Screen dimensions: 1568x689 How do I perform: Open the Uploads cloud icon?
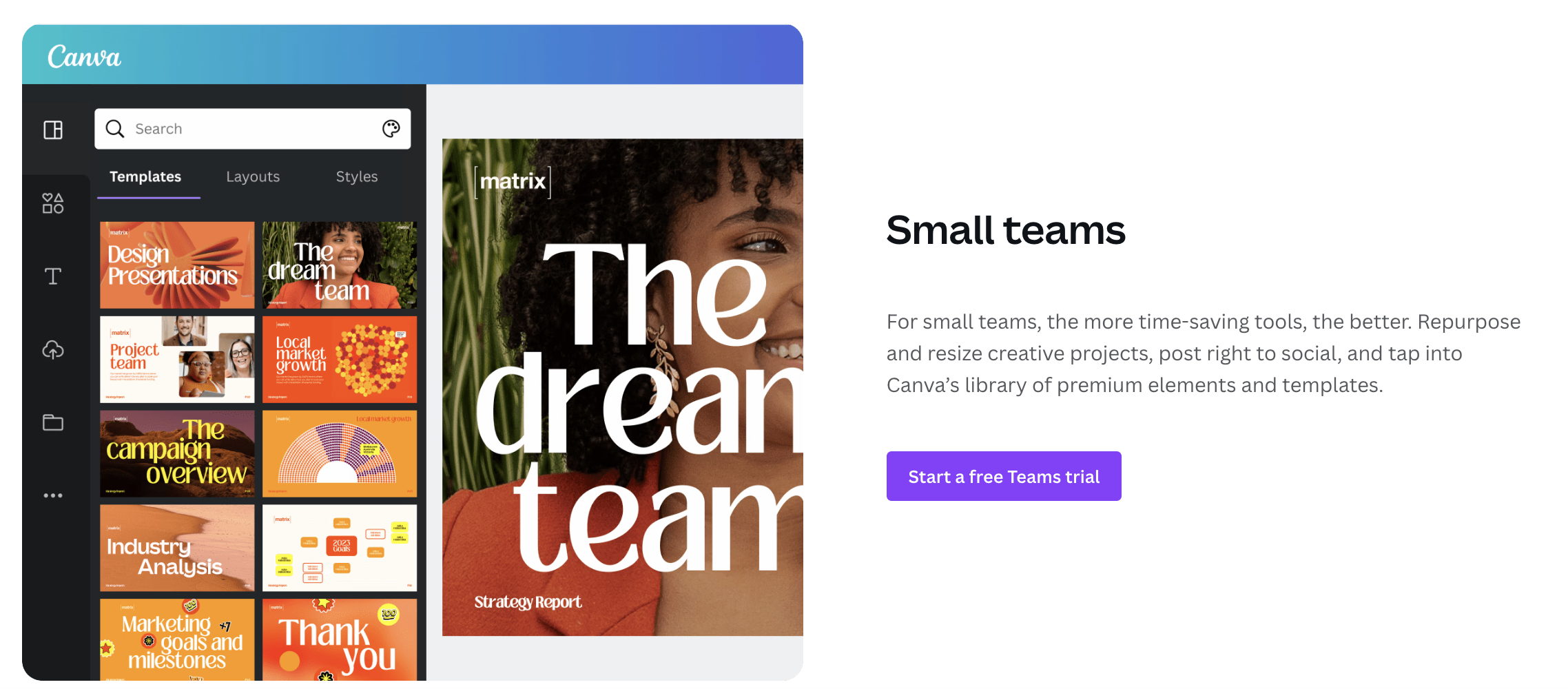53,350
